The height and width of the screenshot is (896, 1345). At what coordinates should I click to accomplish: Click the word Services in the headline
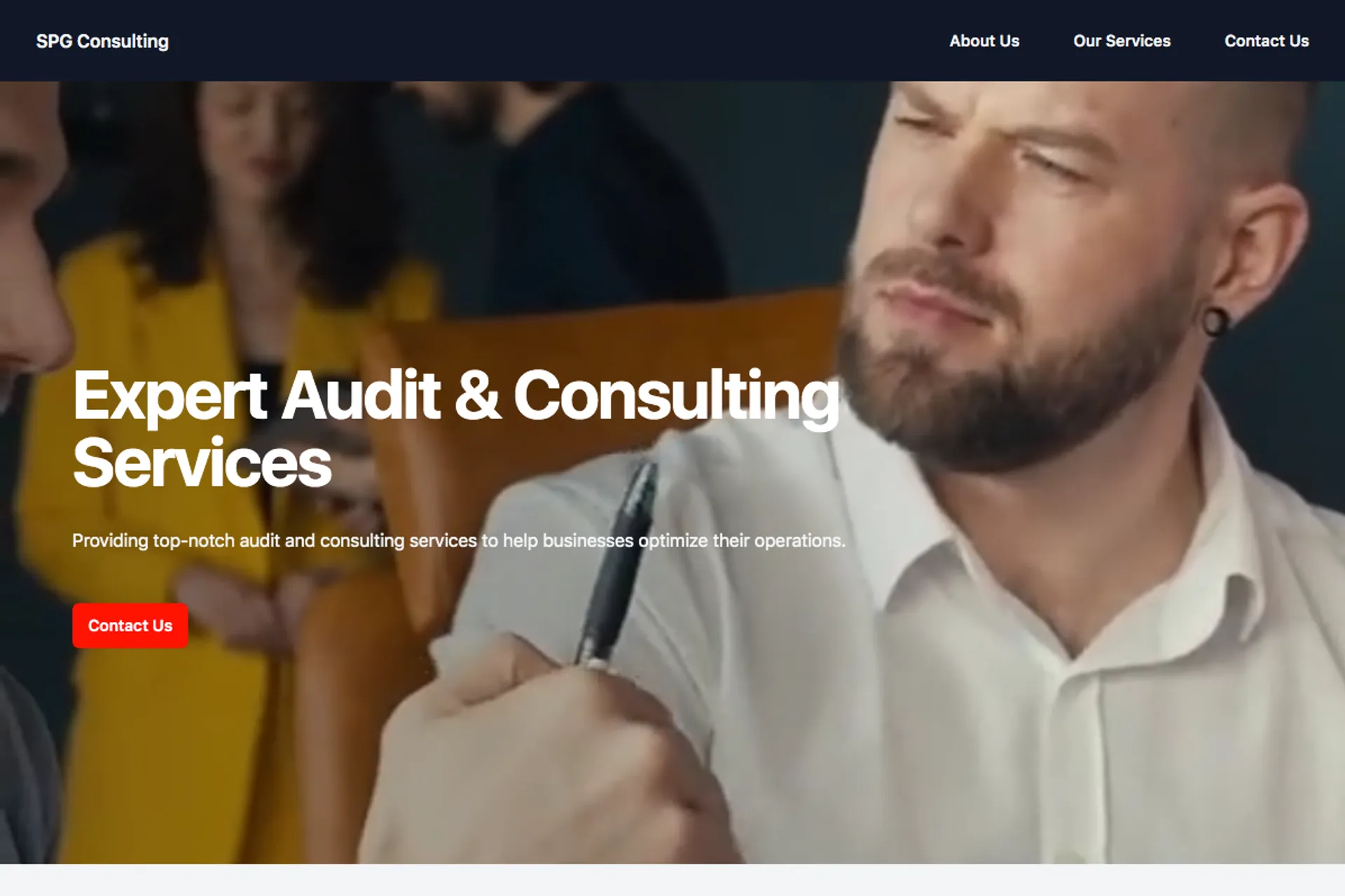202,462
